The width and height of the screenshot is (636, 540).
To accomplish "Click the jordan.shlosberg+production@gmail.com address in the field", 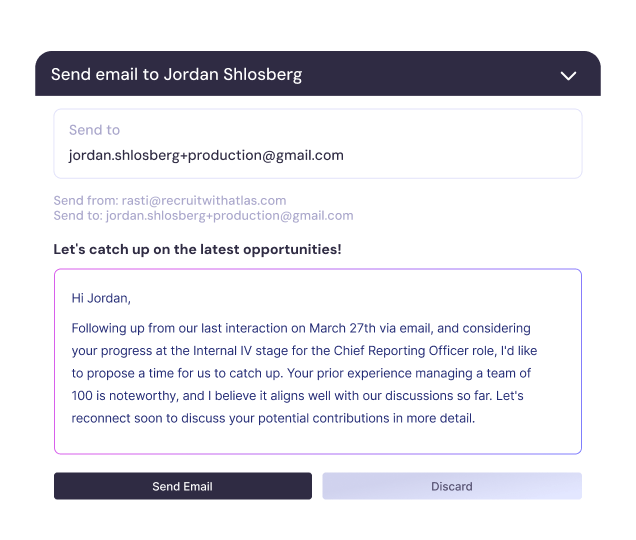I will [206, 155].
